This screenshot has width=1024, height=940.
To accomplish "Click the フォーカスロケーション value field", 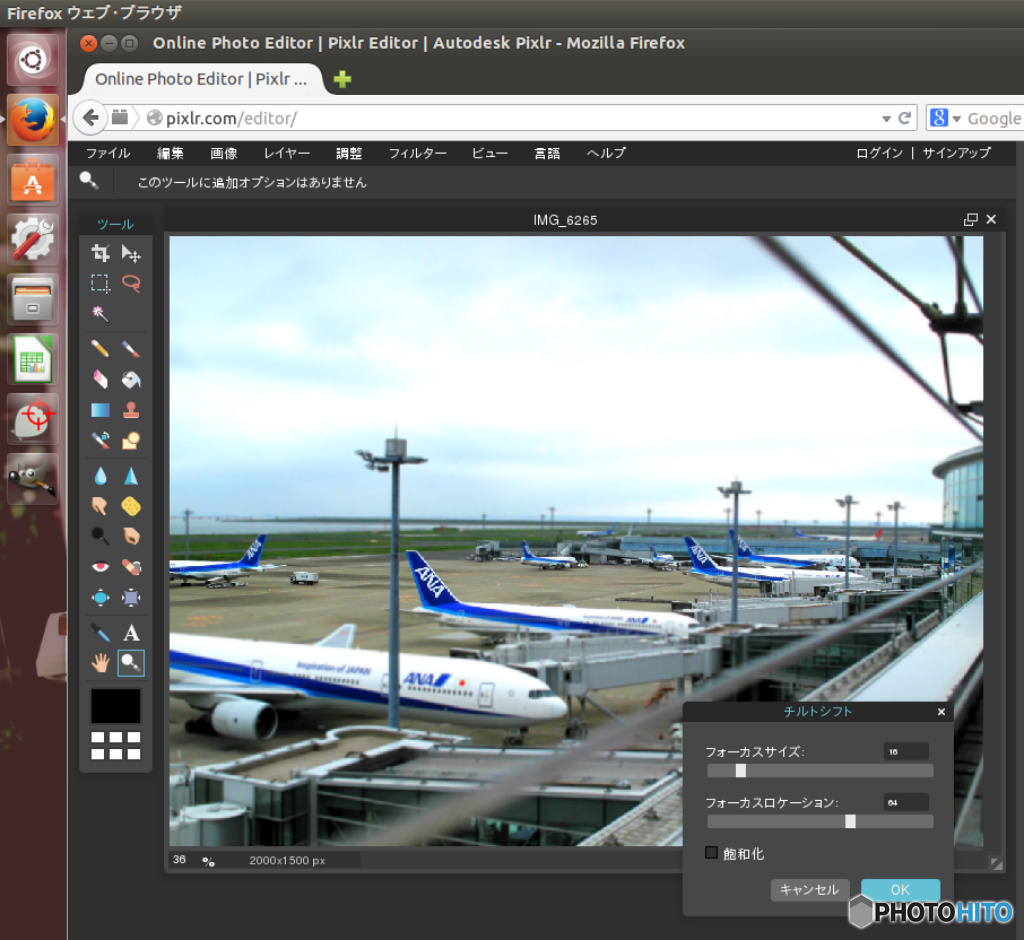I will tap(906, 802).
